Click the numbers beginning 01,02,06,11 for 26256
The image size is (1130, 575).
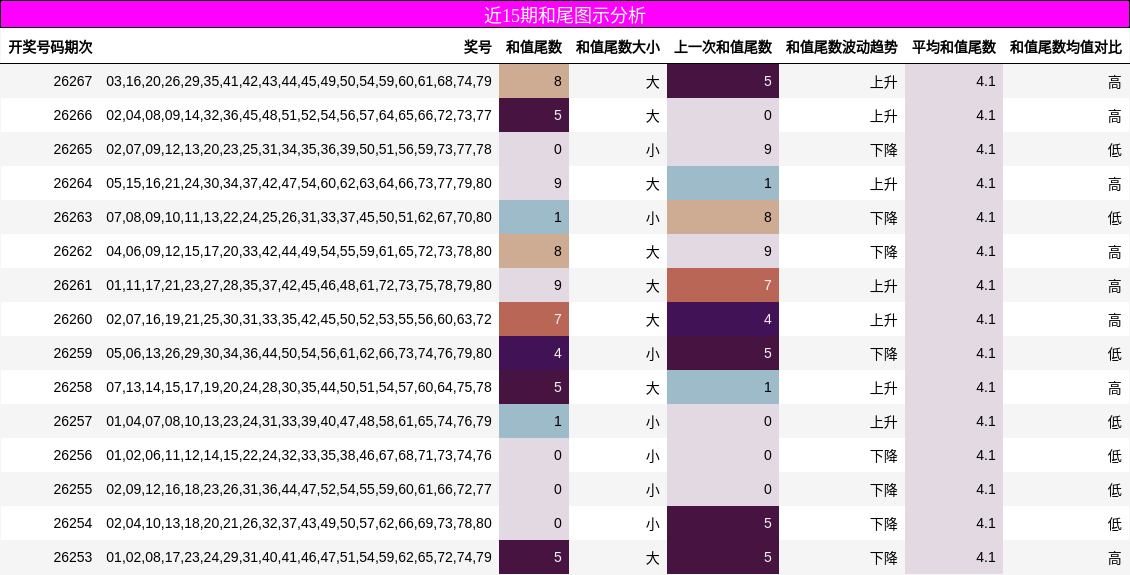[298, 455]
